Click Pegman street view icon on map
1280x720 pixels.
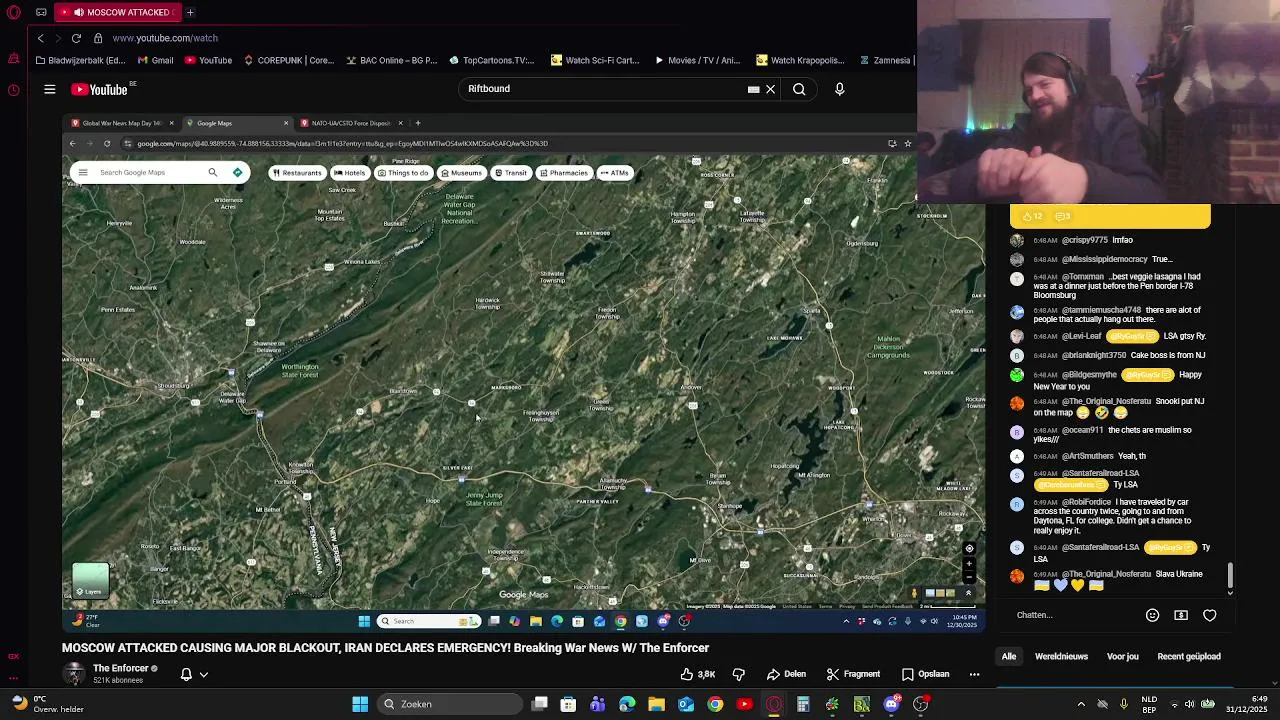(x=914, y=593)
